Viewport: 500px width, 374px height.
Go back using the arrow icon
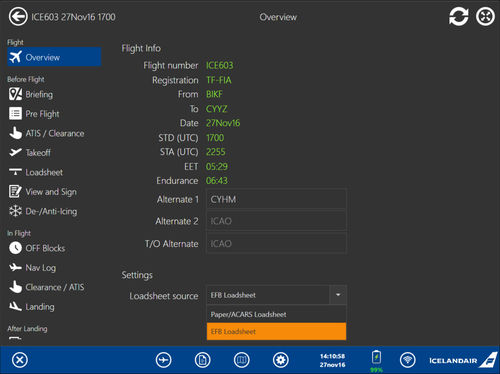[x=18, y=17]
